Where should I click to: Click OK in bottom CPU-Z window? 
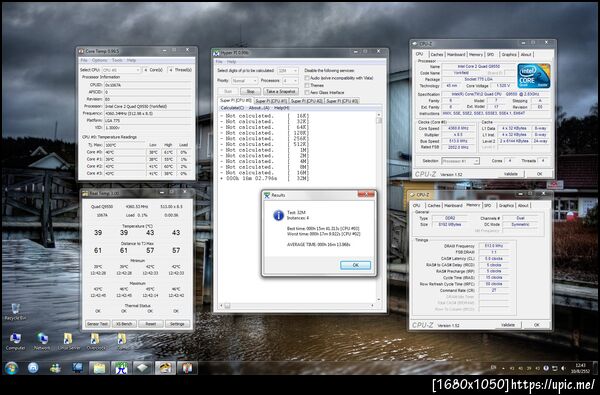536,325
